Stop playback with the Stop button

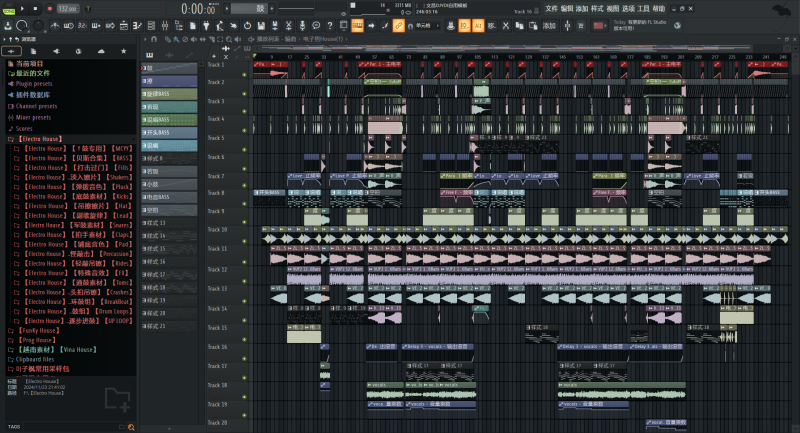[35, 8]
